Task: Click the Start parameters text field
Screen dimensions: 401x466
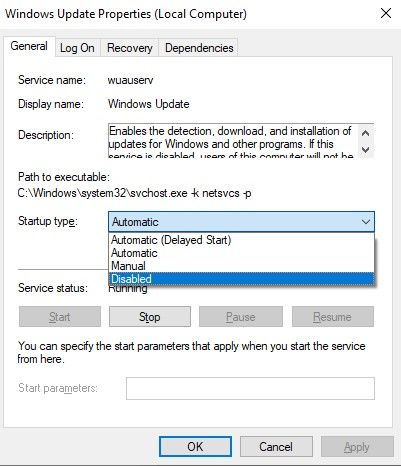Action: (x=250, y=388)
